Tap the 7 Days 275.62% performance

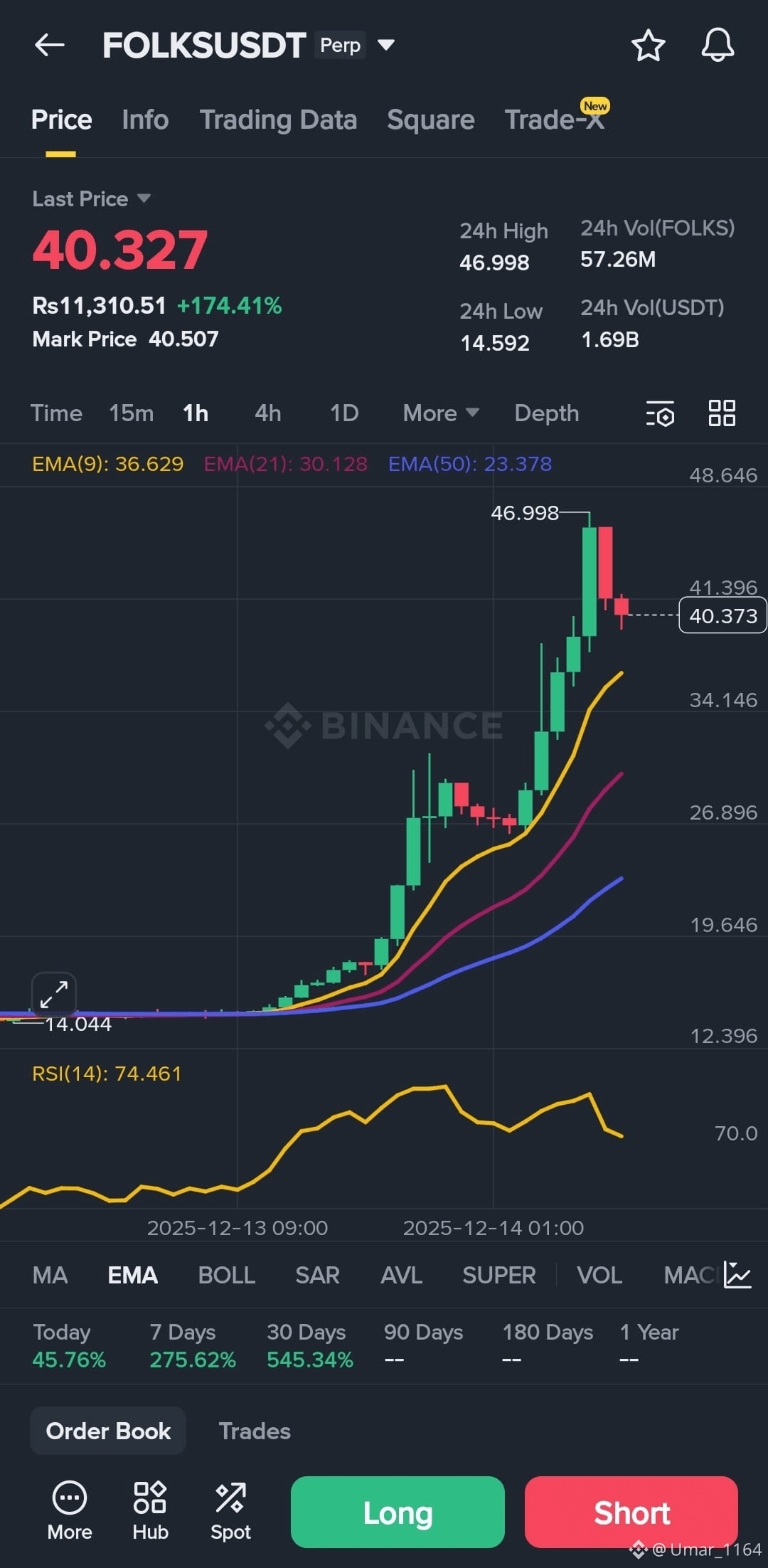click(193, 1346)
